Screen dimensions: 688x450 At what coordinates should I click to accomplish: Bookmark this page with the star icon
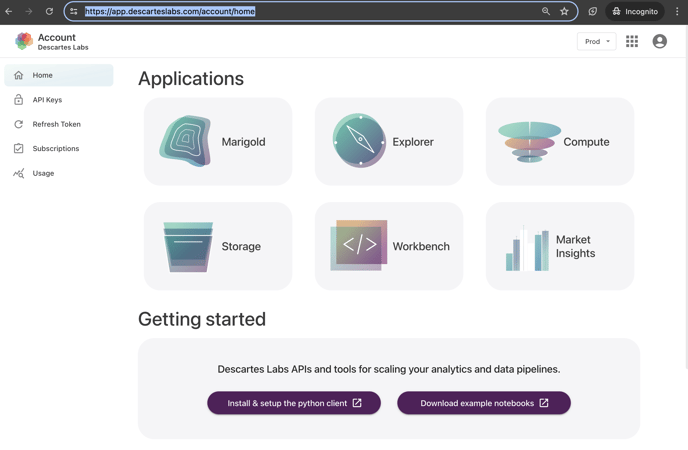[x=564, y=11]
